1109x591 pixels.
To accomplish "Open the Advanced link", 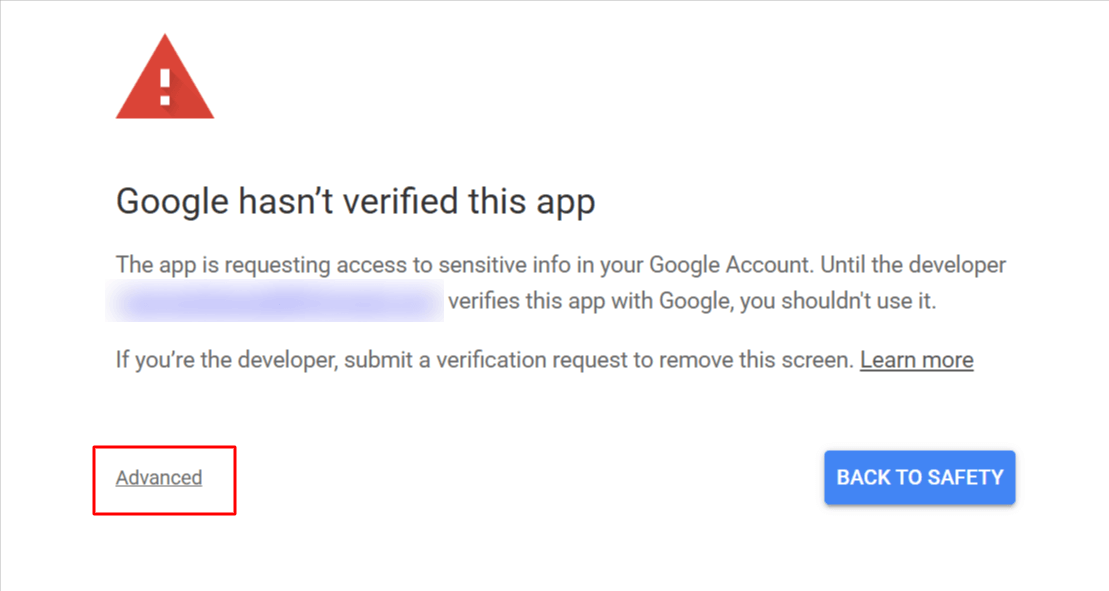I will click(x=159, y=478).
